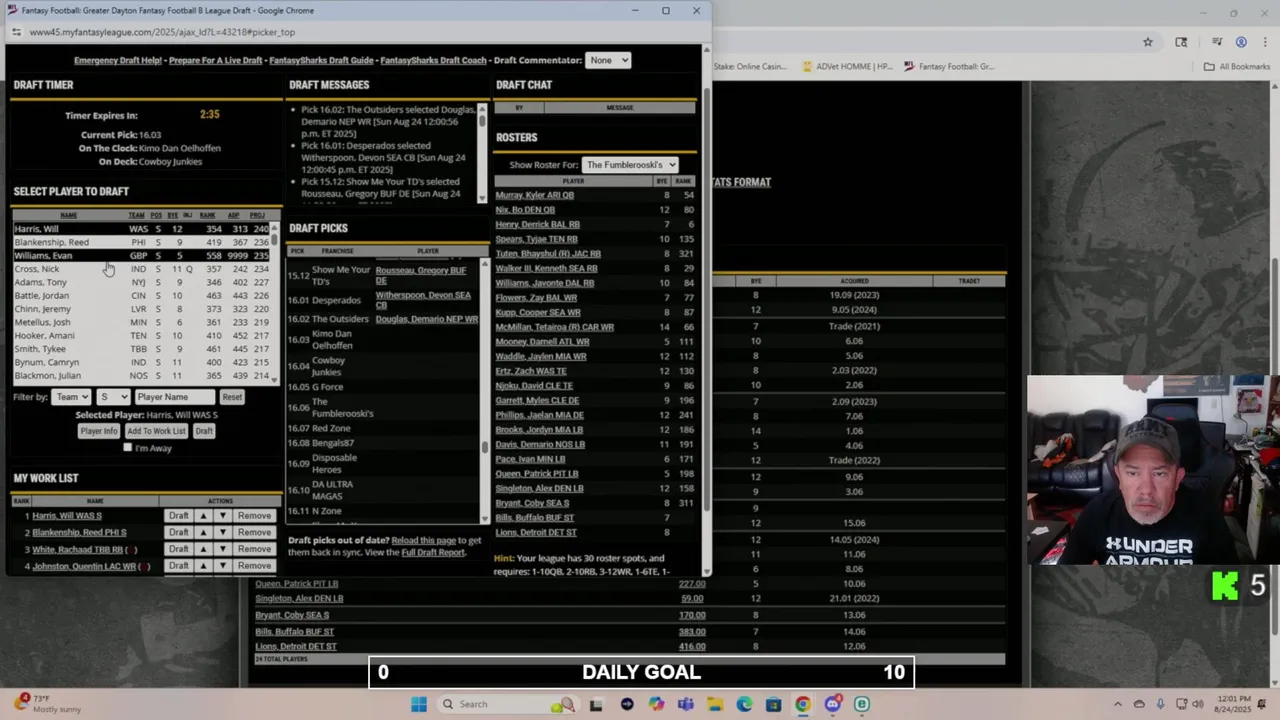Open the Team filter dropdown
This screenshot has width=1280, height=720.
[72, 397]
